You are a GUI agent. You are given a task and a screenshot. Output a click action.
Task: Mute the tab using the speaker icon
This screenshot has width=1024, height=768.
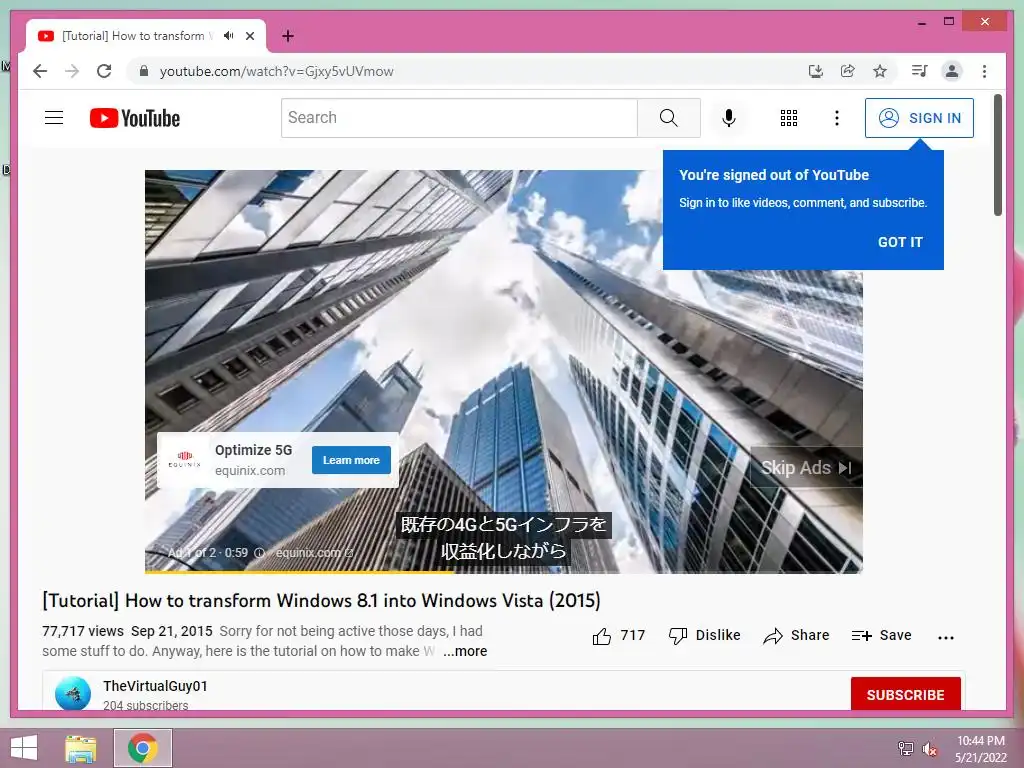click(x=229, y=36)
